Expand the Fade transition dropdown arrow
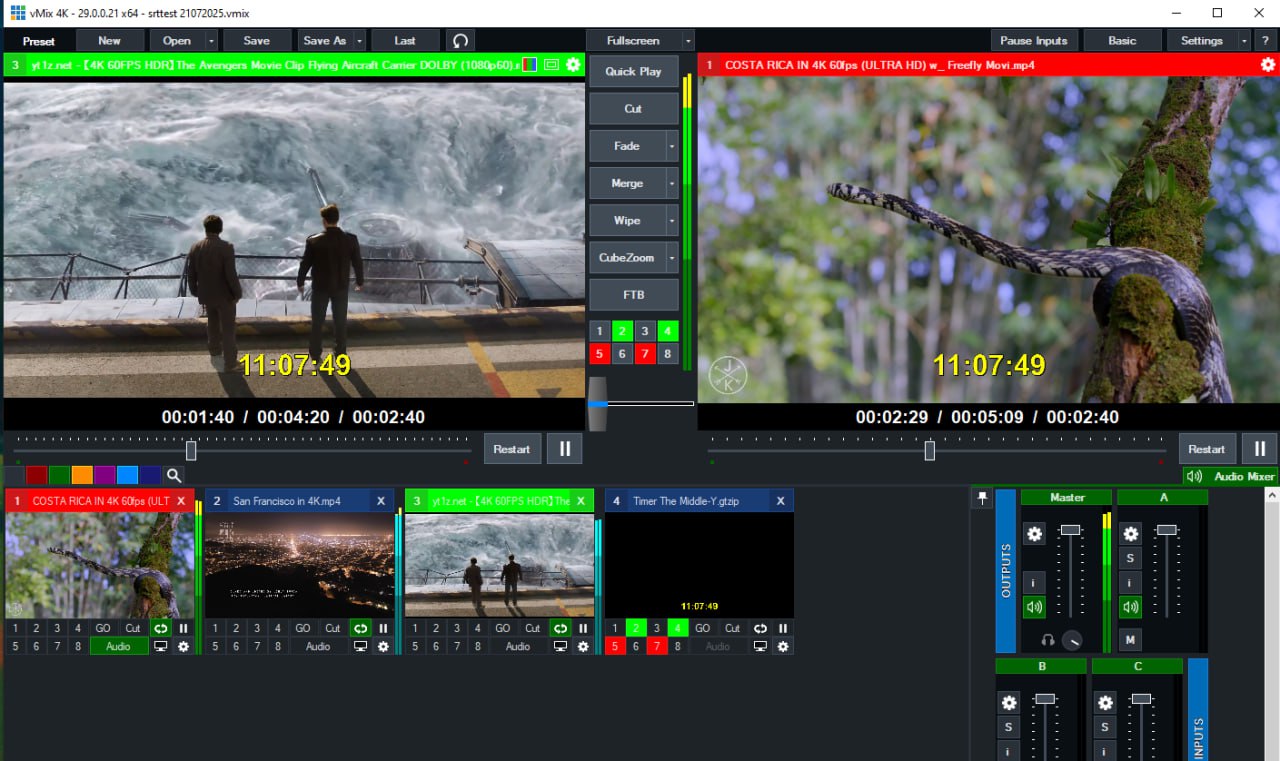 672,146
